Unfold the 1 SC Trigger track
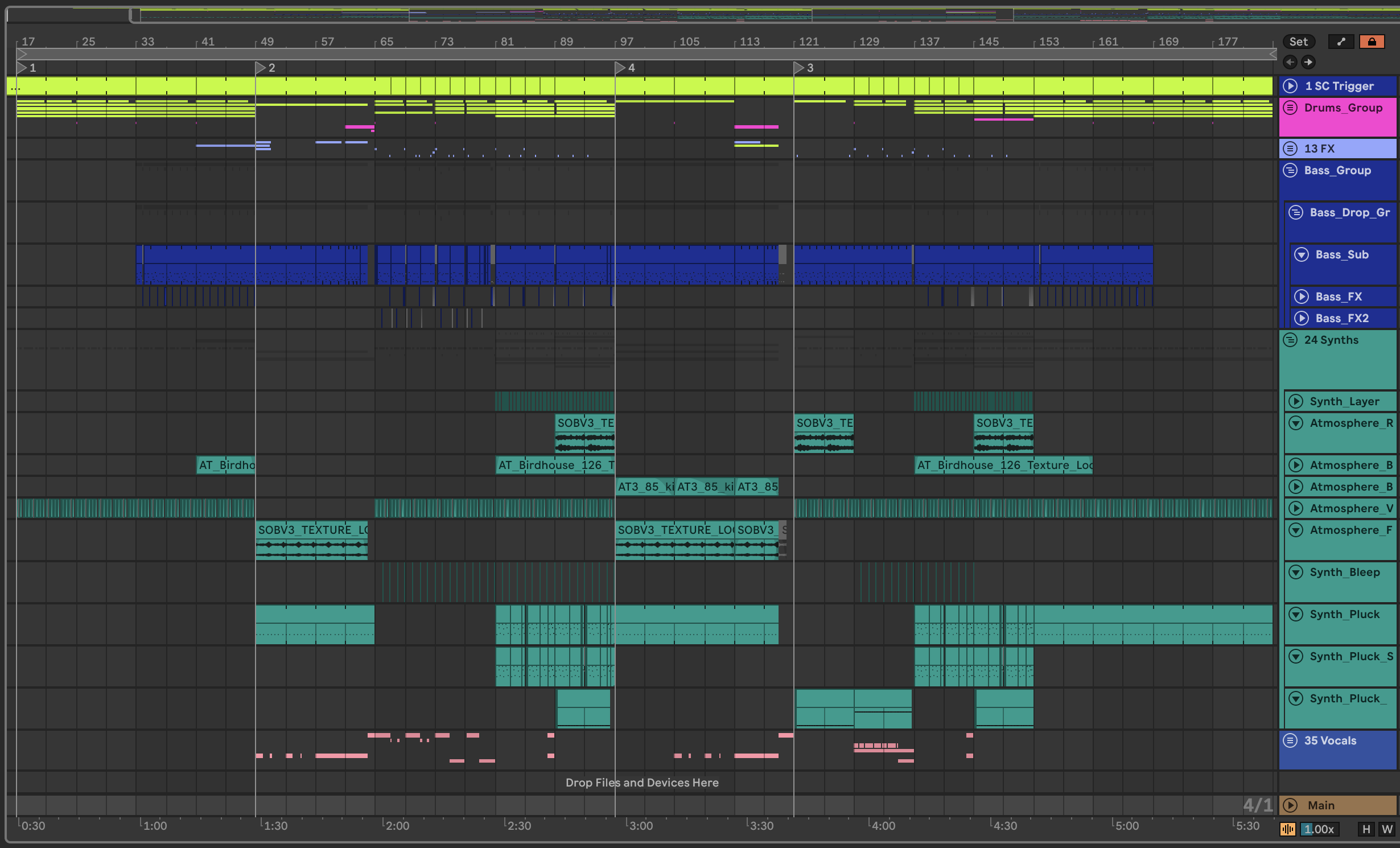 coord(1290,86)
